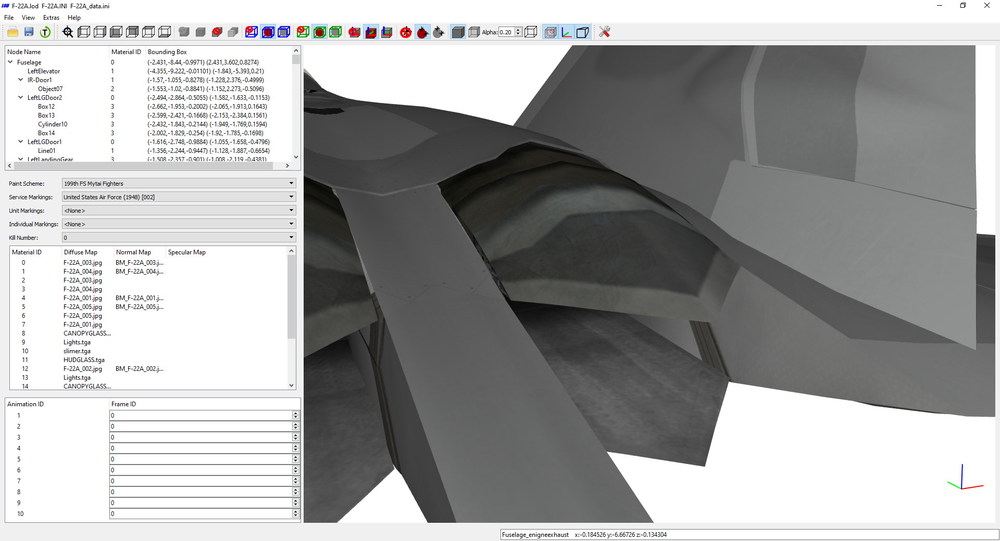Viewport: 1000px width, 541px height.
Task: Collapse the LeftLGDoor2 tree node
Action: [x=20, y=98]
